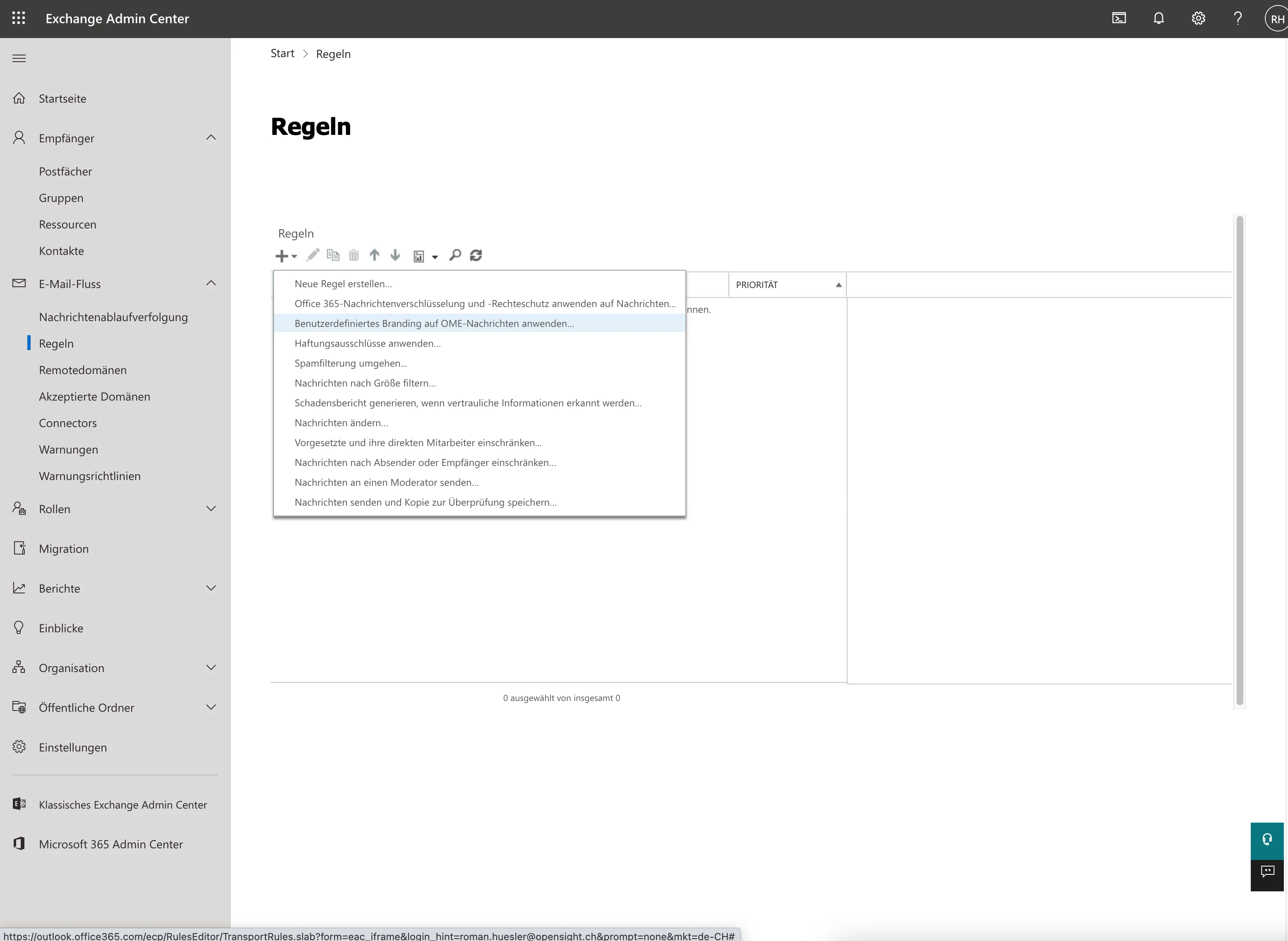Open the feedback chat icon
1288x941 pixels.
[1267, 871]
